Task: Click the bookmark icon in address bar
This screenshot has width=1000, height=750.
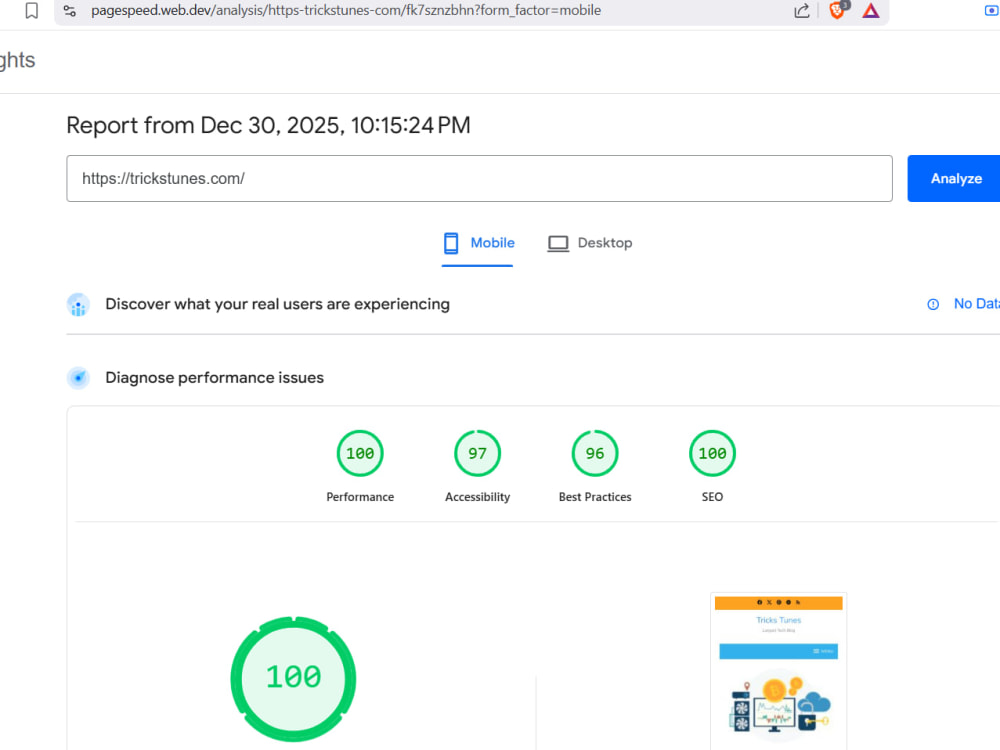Action: point(31,10)
